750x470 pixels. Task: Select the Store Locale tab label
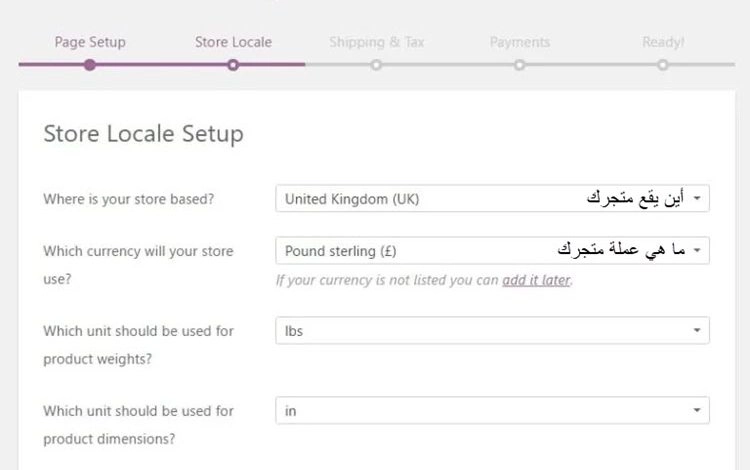[233, 42]
